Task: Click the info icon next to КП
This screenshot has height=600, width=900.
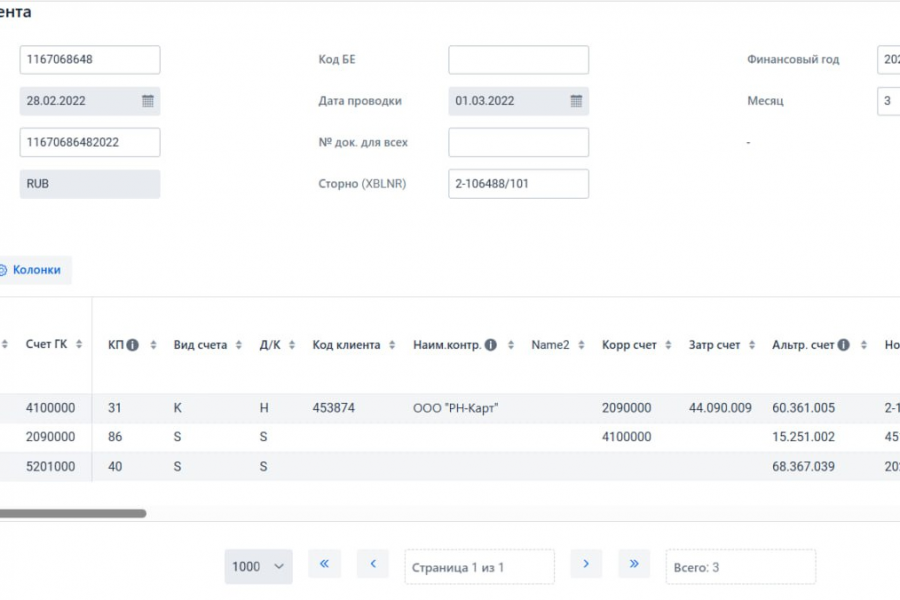Action: click(x=132, y=345)
